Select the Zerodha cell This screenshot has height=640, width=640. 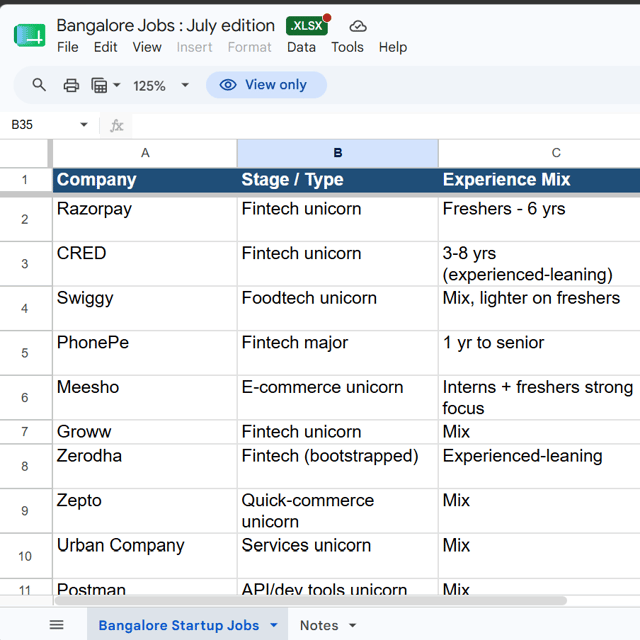coord(145,466)
